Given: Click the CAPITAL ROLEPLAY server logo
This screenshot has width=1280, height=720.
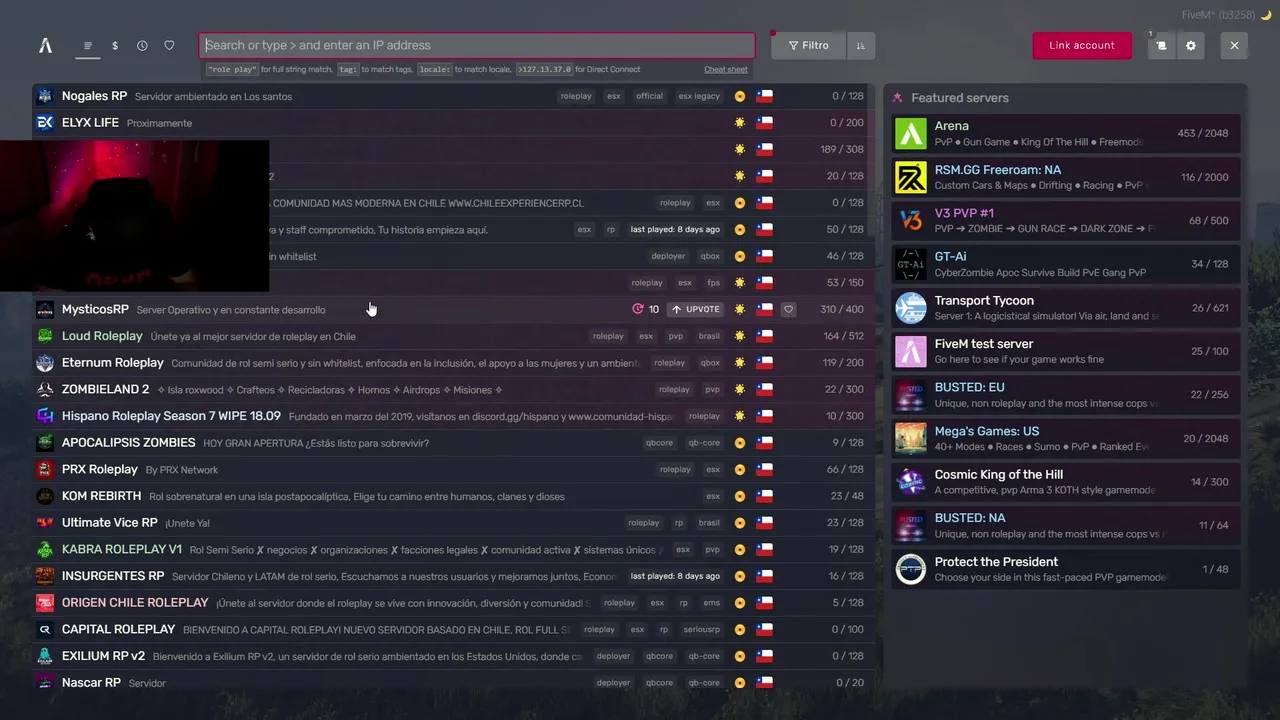Looking at the screenshot, I should [45, 629].
